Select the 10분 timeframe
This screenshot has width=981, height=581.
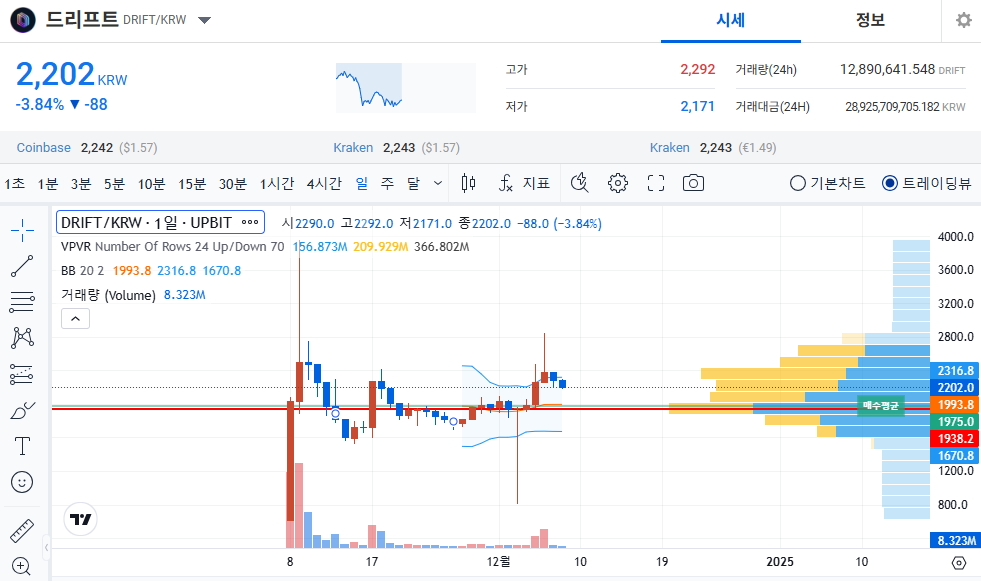[151, 183]
